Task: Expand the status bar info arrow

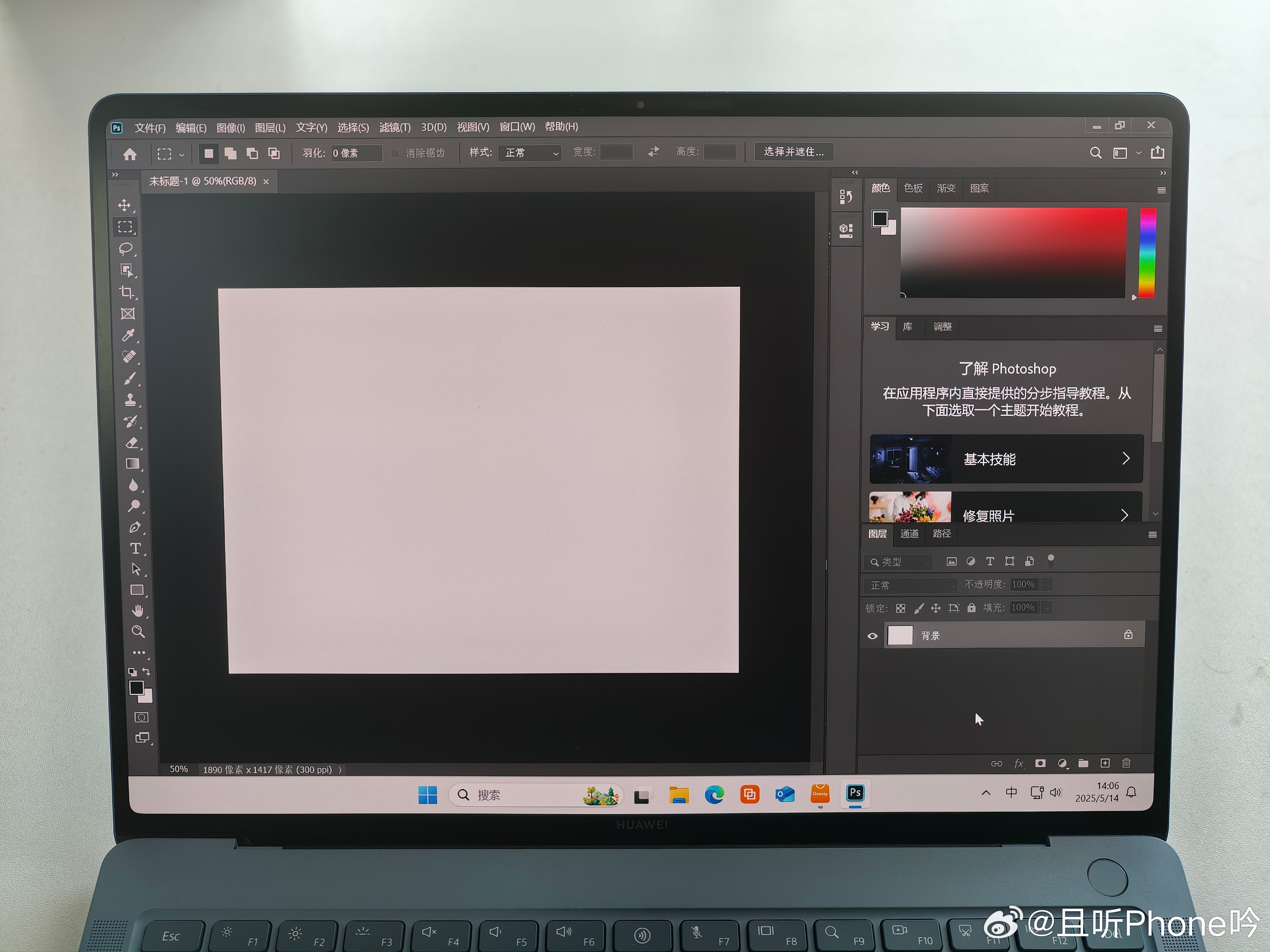Action: pos(340,769)
